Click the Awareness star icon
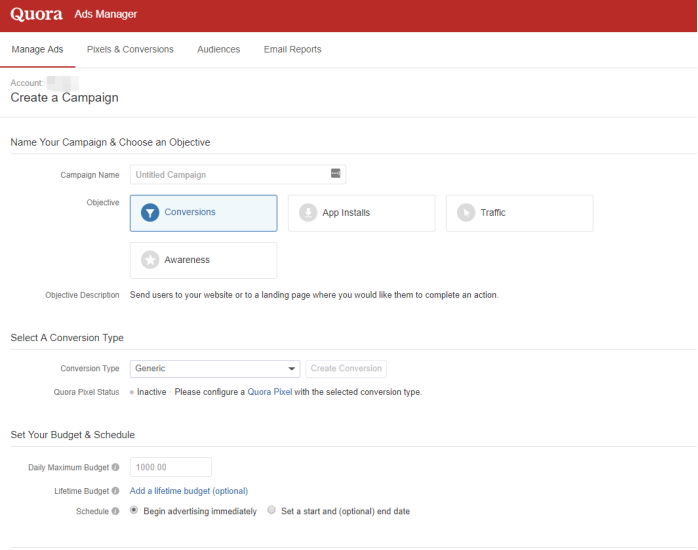 [x=150, y=260]
